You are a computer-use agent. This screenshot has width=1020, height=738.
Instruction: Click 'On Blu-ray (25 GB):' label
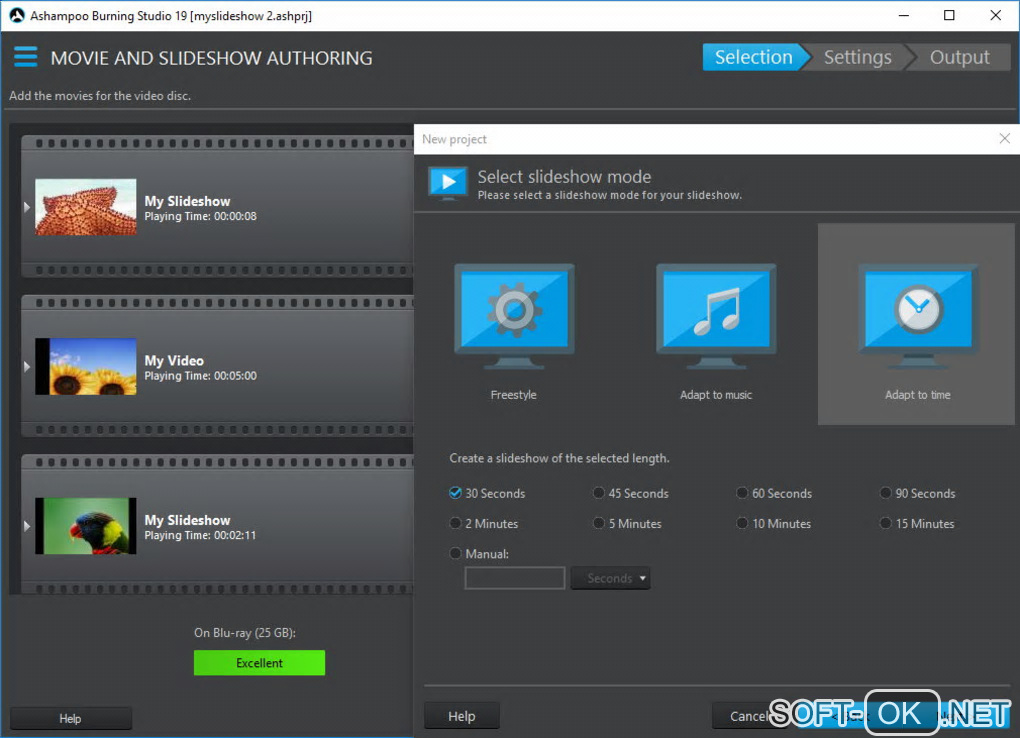click(245, 633)
